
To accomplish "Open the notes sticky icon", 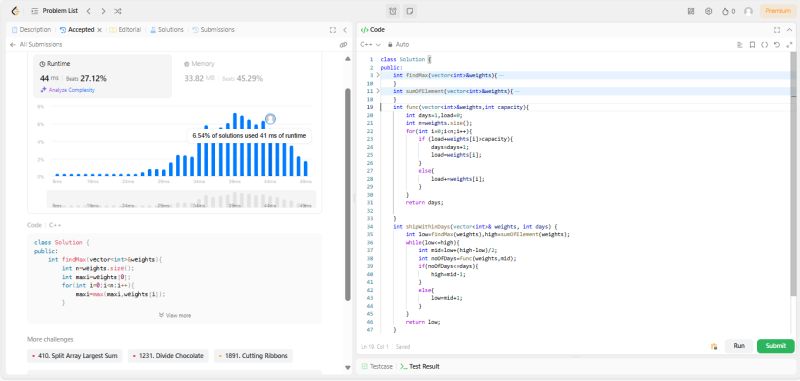I will (409, 11).
